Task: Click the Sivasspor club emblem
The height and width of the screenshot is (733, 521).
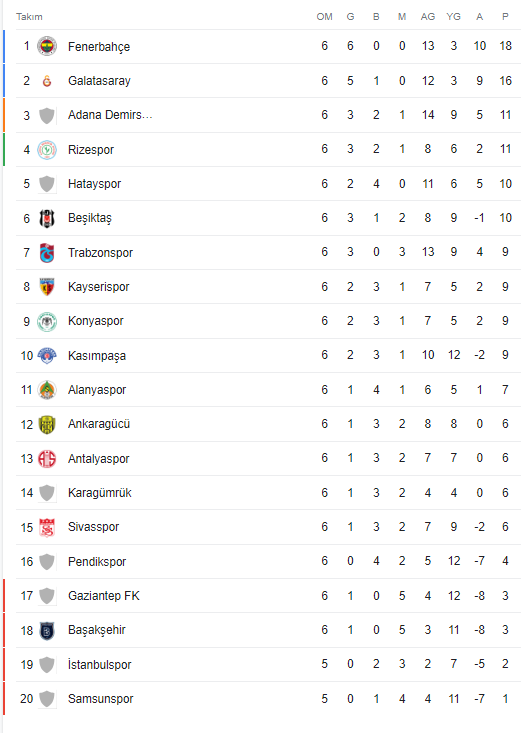Action: (x=47, y=527)
